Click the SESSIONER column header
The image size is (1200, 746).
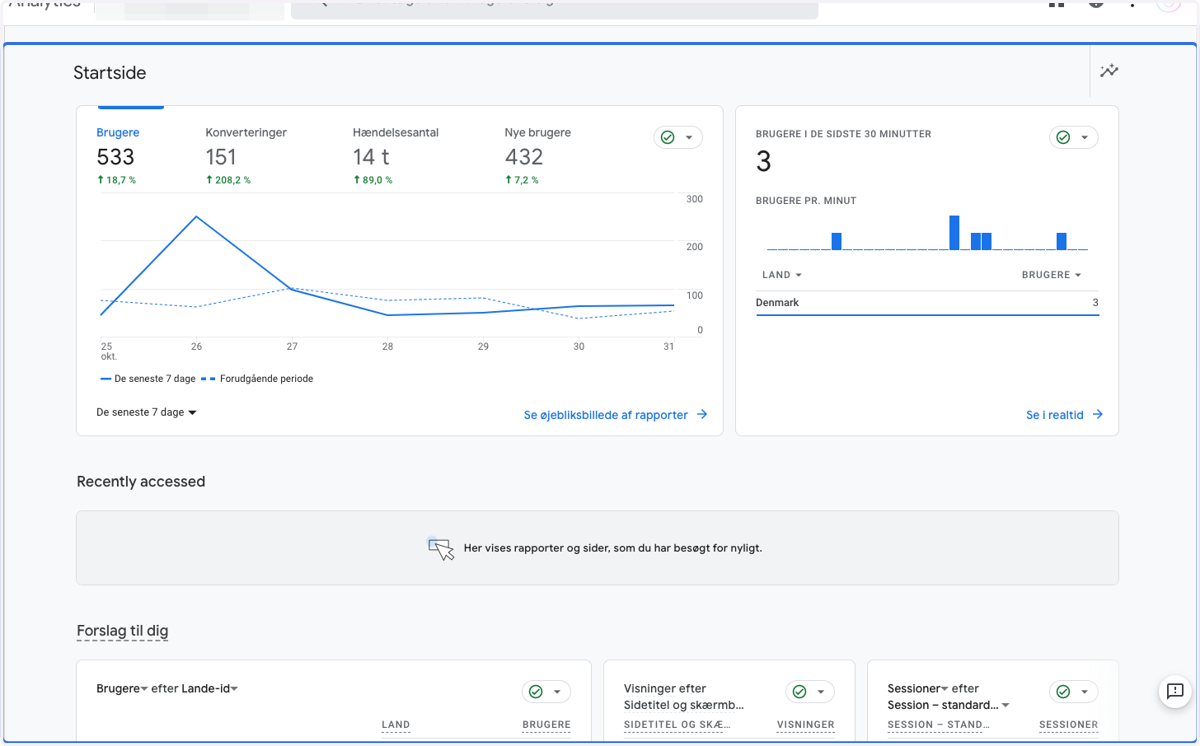coord(1069,725)
